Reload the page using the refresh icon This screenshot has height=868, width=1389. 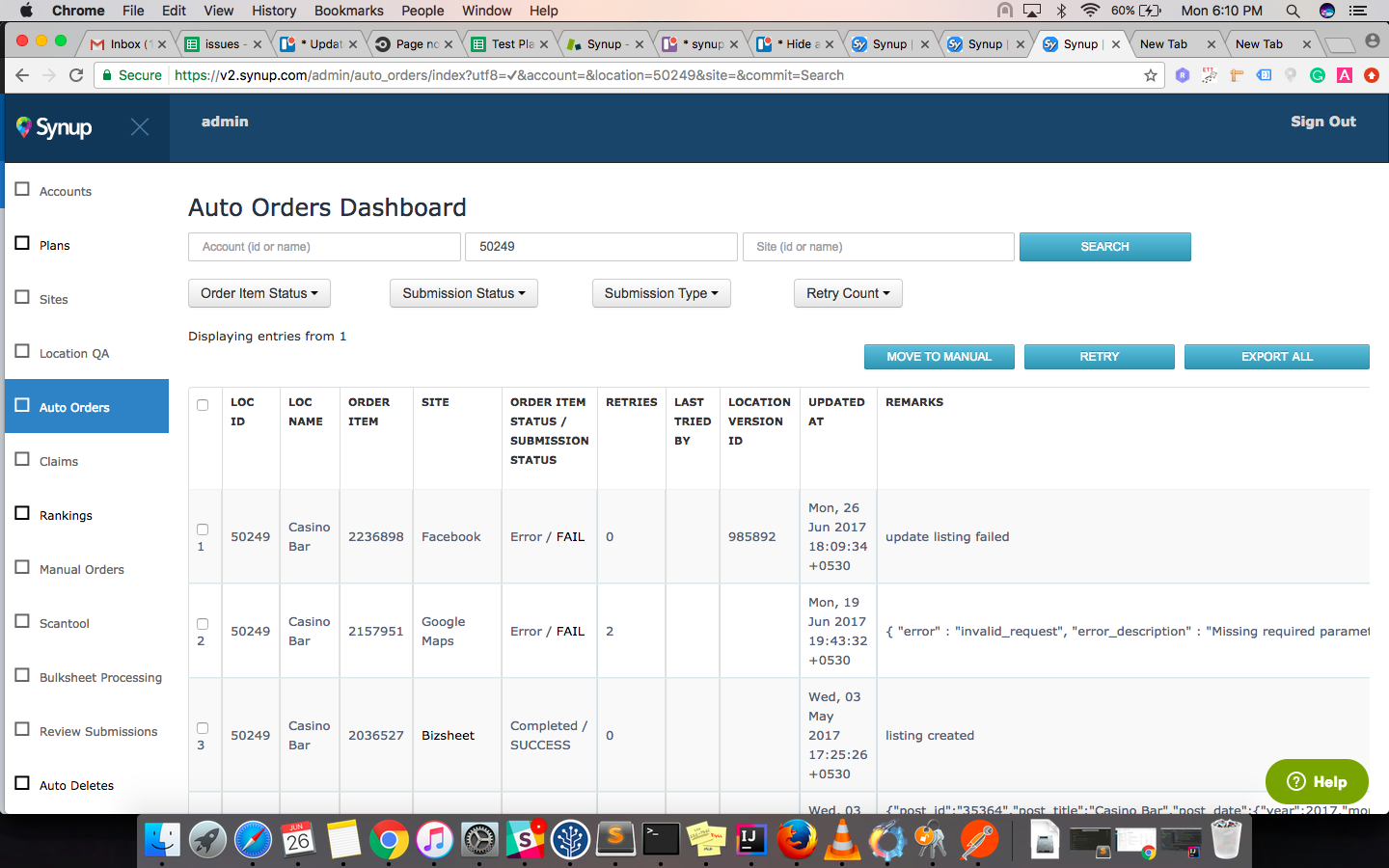(x=76, y=75)
